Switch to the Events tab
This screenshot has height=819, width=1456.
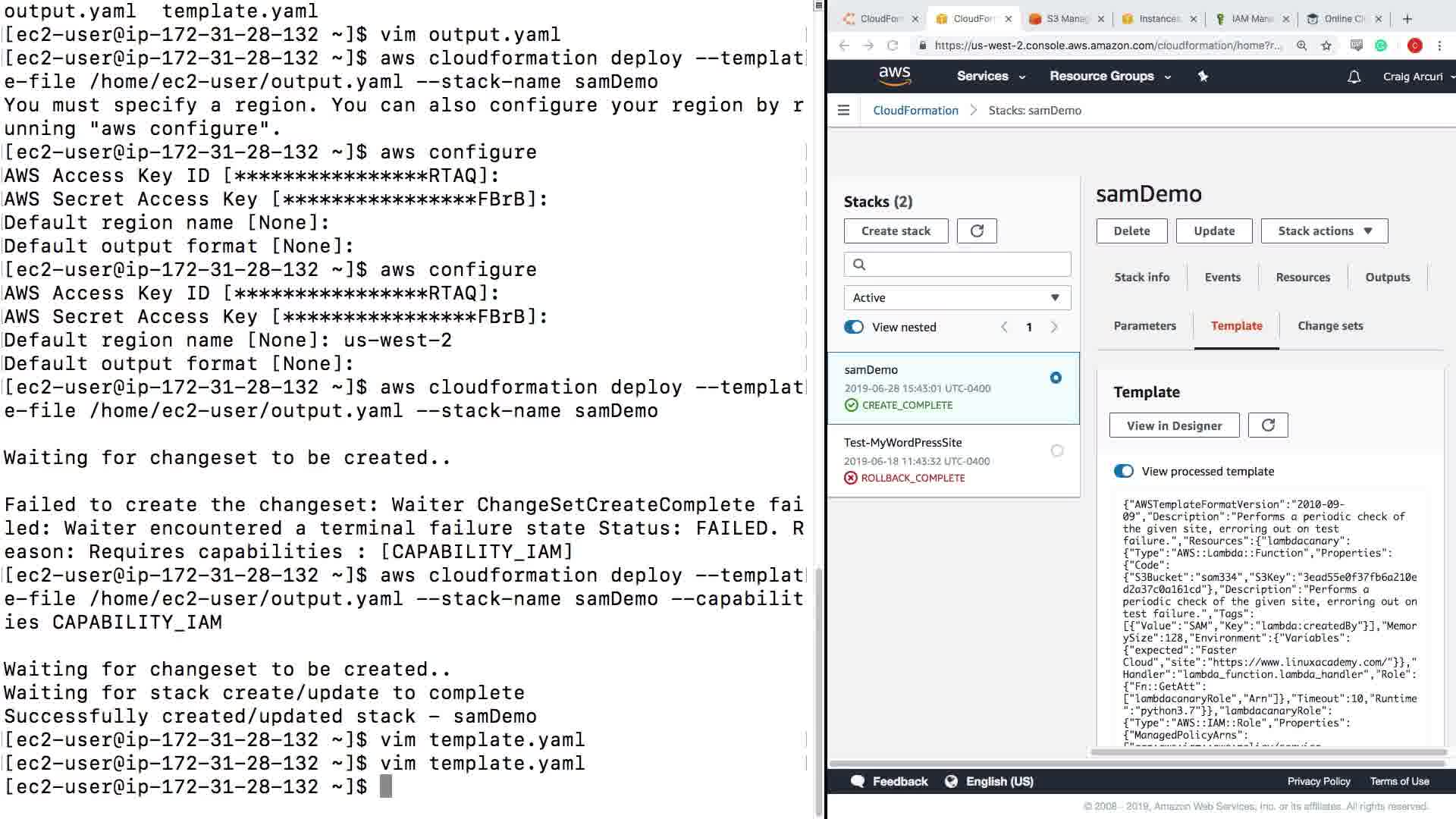click(x=1222, y=278)
